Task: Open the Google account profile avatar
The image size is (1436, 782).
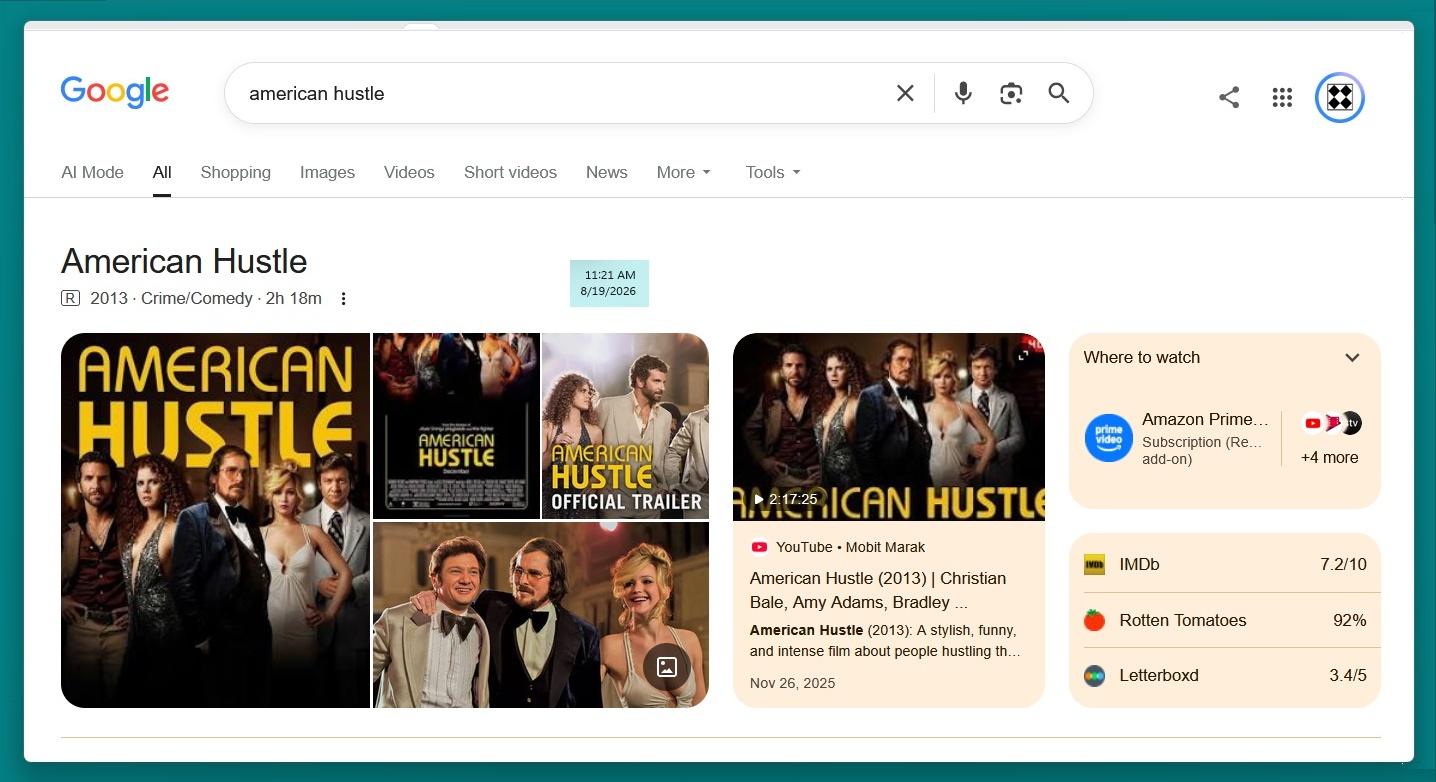Action: coord(1340,97)
